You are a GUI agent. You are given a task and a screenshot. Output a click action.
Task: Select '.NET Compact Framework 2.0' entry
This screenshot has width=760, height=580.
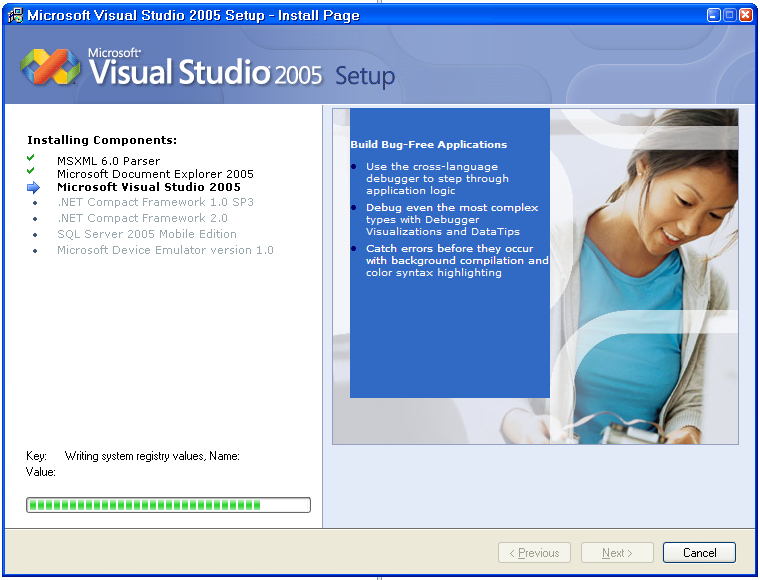pos(142,218)
